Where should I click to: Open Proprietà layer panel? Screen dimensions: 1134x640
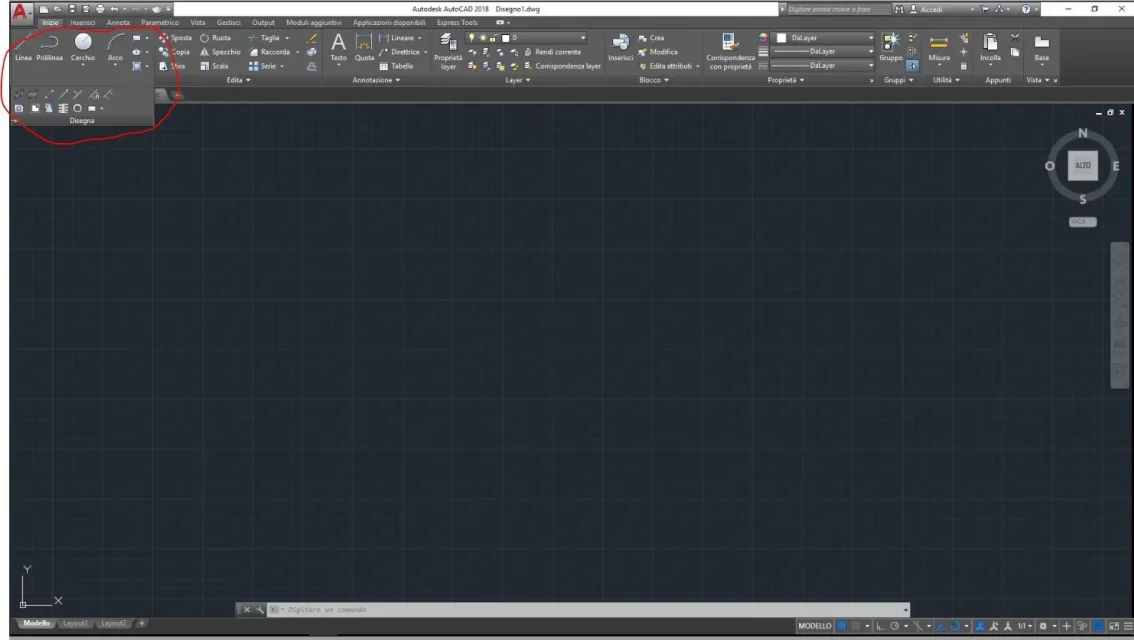click(x=448, y=51)
